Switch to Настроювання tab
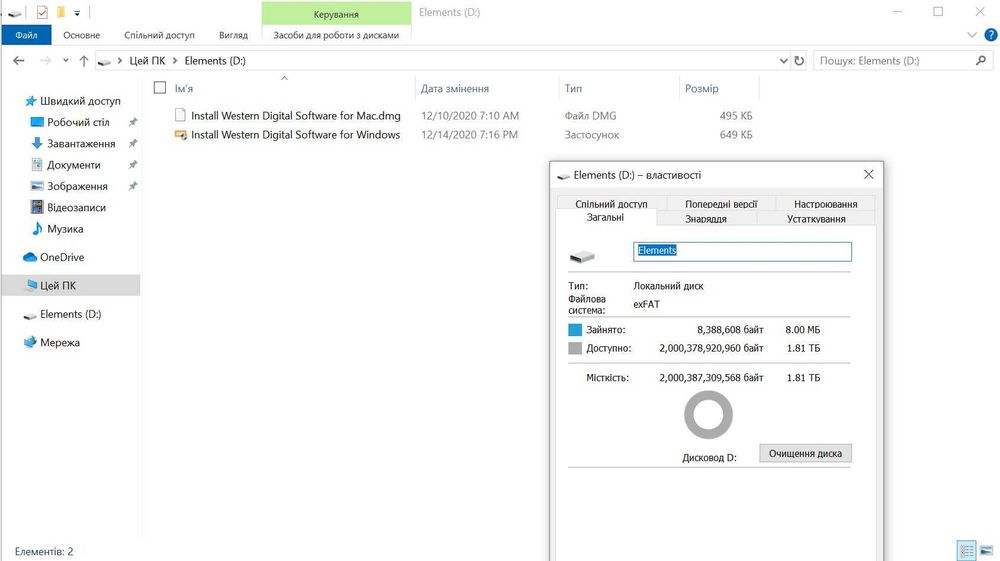This screenshot has width=1000, height=561. tap(825, 203)
